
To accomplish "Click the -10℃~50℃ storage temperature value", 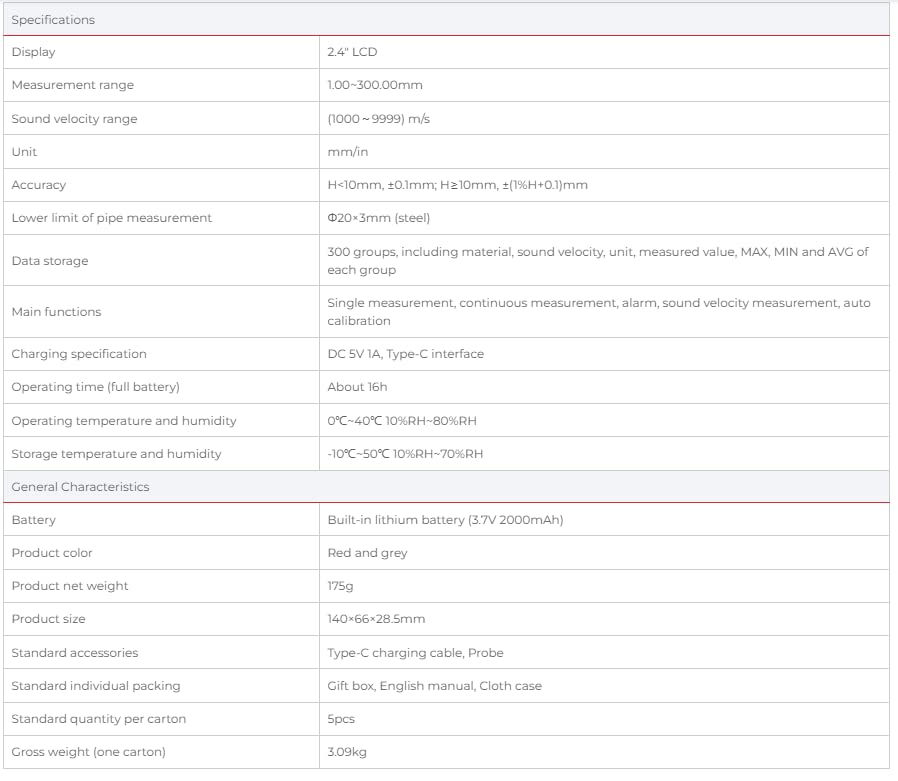I will tap(405, 454).
